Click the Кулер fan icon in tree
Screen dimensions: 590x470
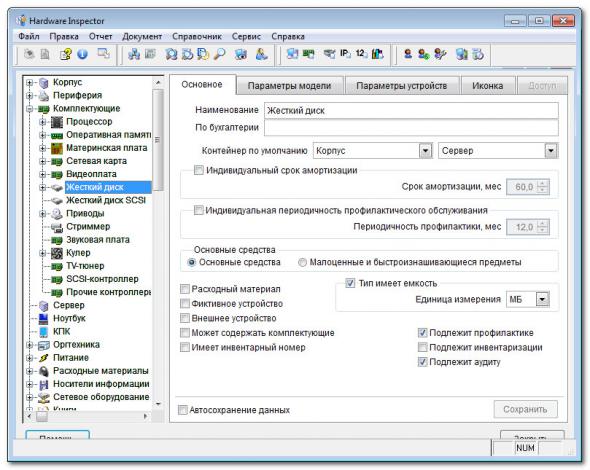tap(57, 253)
